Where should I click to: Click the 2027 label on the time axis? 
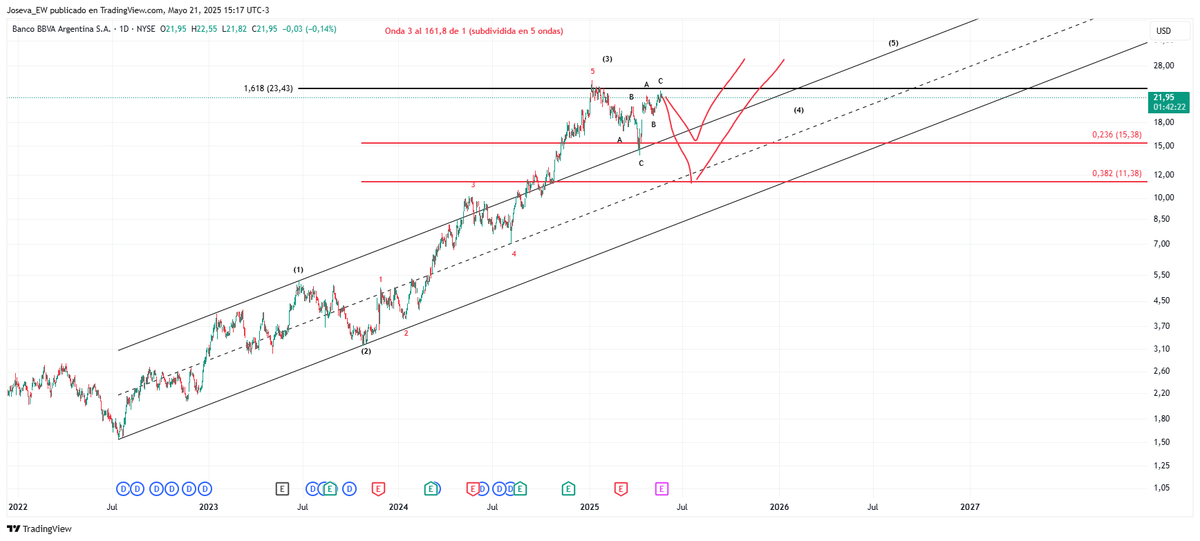(970, 507)
